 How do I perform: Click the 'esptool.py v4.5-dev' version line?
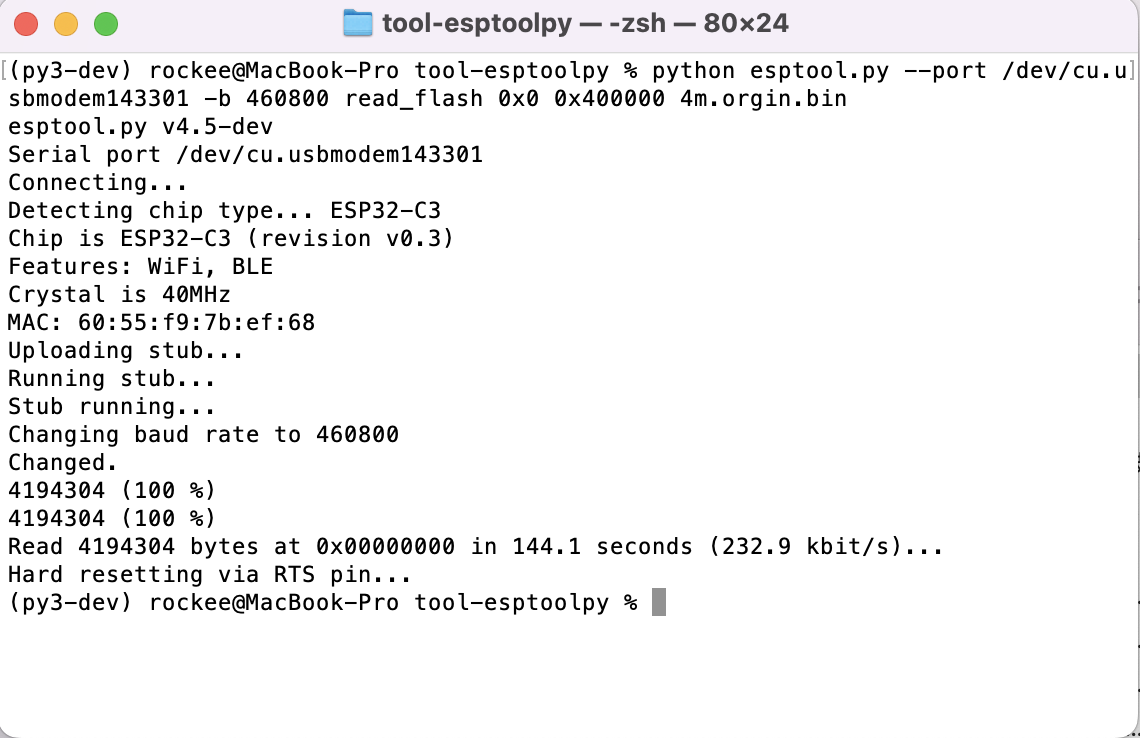[x=140, y=127]
